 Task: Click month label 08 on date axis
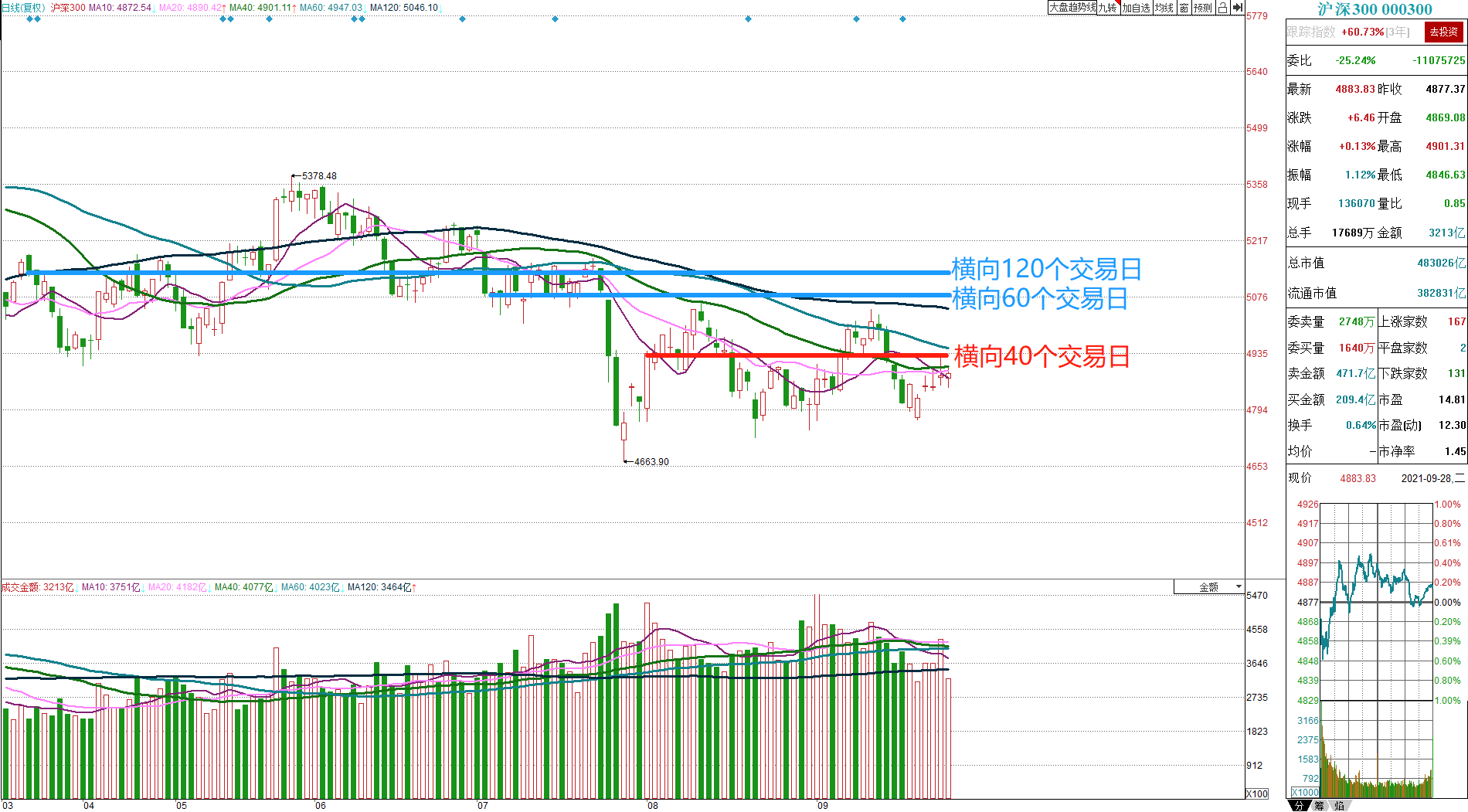pos(652,806)
